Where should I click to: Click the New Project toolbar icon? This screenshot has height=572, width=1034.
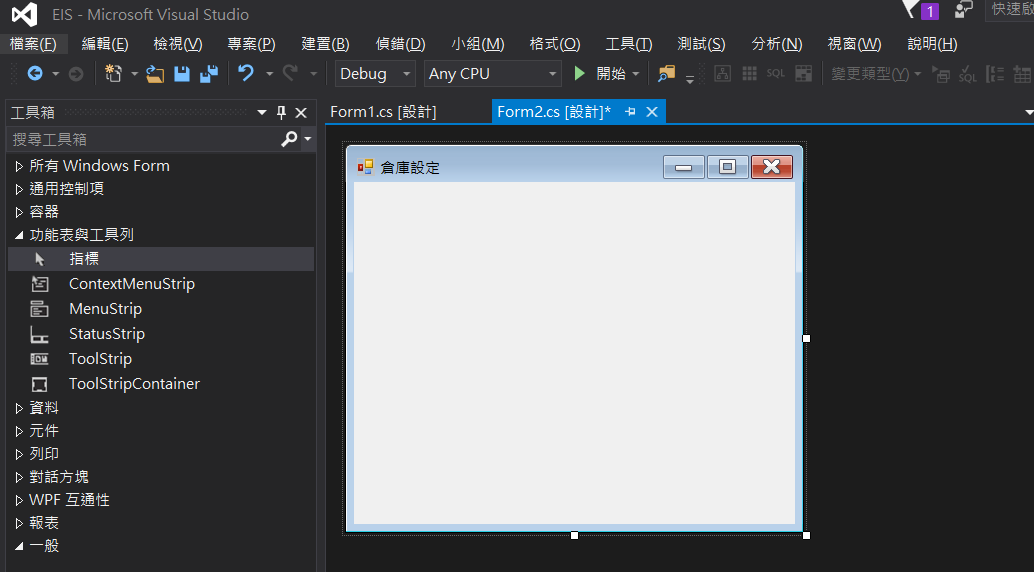pos(113,74)
